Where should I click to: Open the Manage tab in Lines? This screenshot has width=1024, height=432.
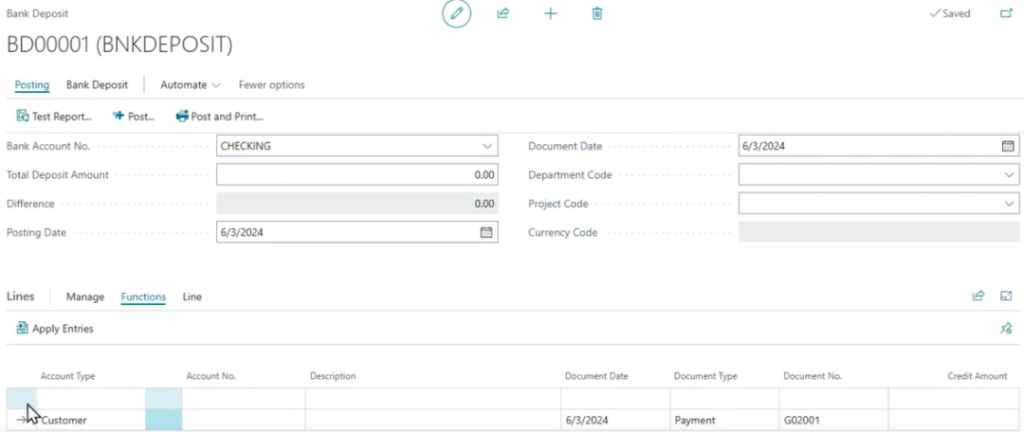point(85,297)
